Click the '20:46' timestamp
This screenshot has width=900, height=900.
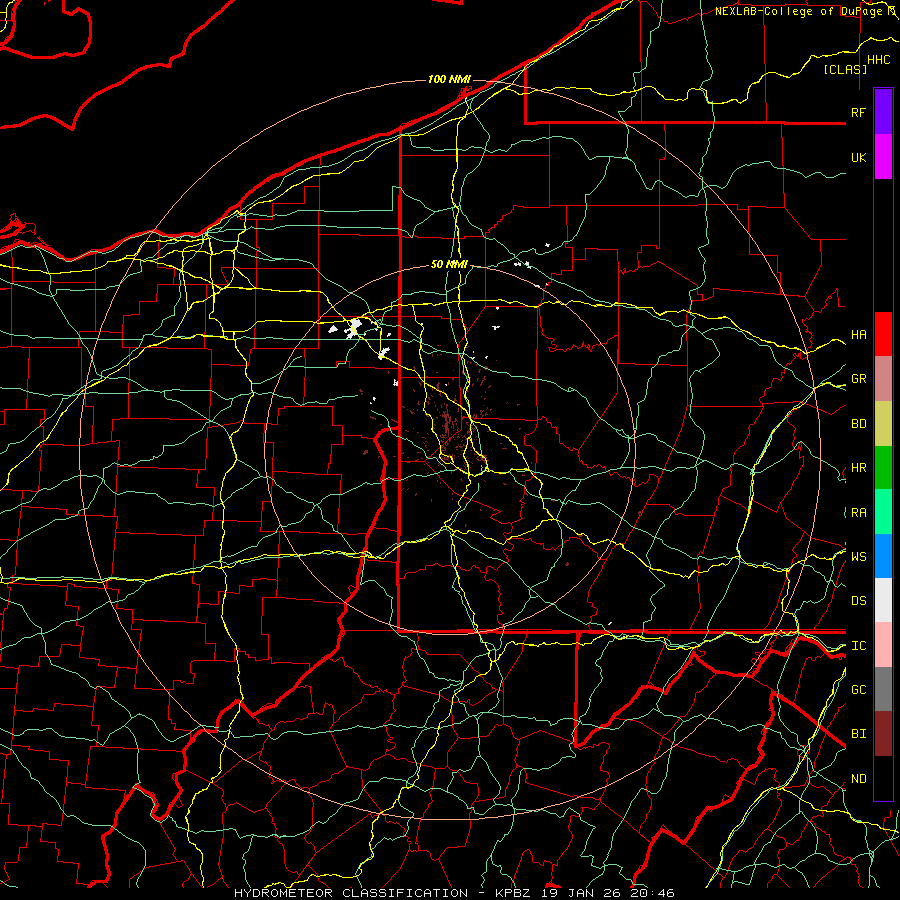pyautogui.click(x=652, y=893)
